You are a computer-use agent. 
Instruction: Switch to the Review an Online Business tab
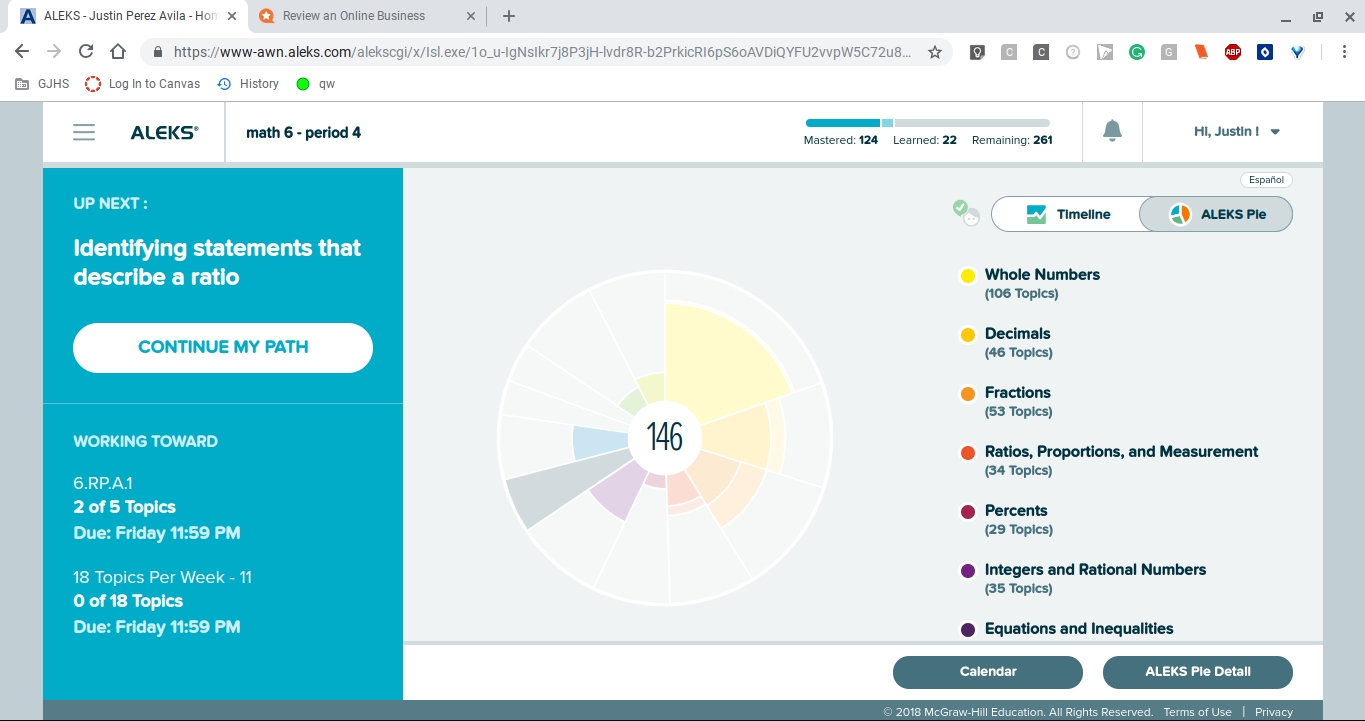(355, 16)
